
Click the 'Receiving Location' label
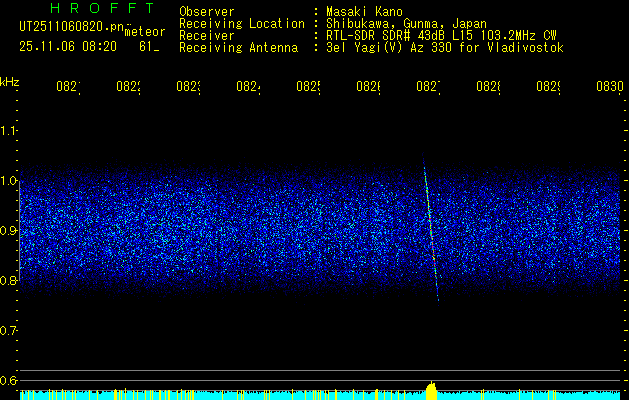coord(242,24)
